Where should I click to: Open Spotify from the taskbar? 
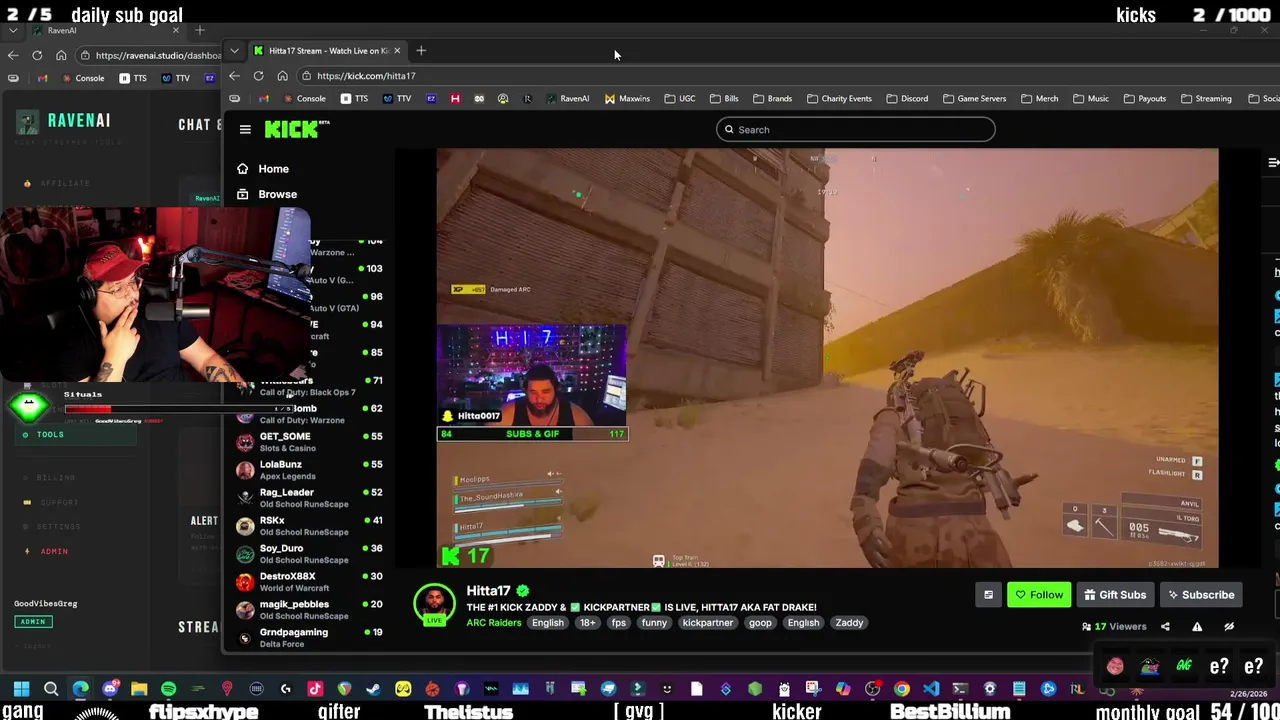168,688
